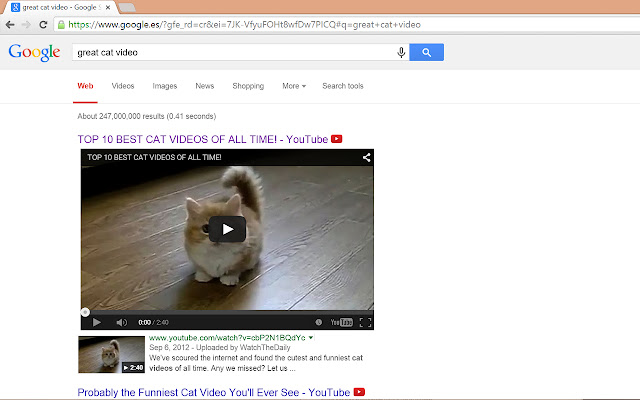Open 'Probably the Funniest Cat Video' link
Image resolution: width=640 pixels, height=400 pixels.
point(214,392)
